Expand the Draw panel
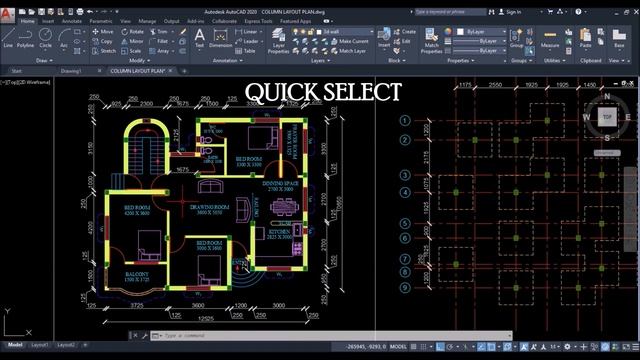 click(44, 60)
